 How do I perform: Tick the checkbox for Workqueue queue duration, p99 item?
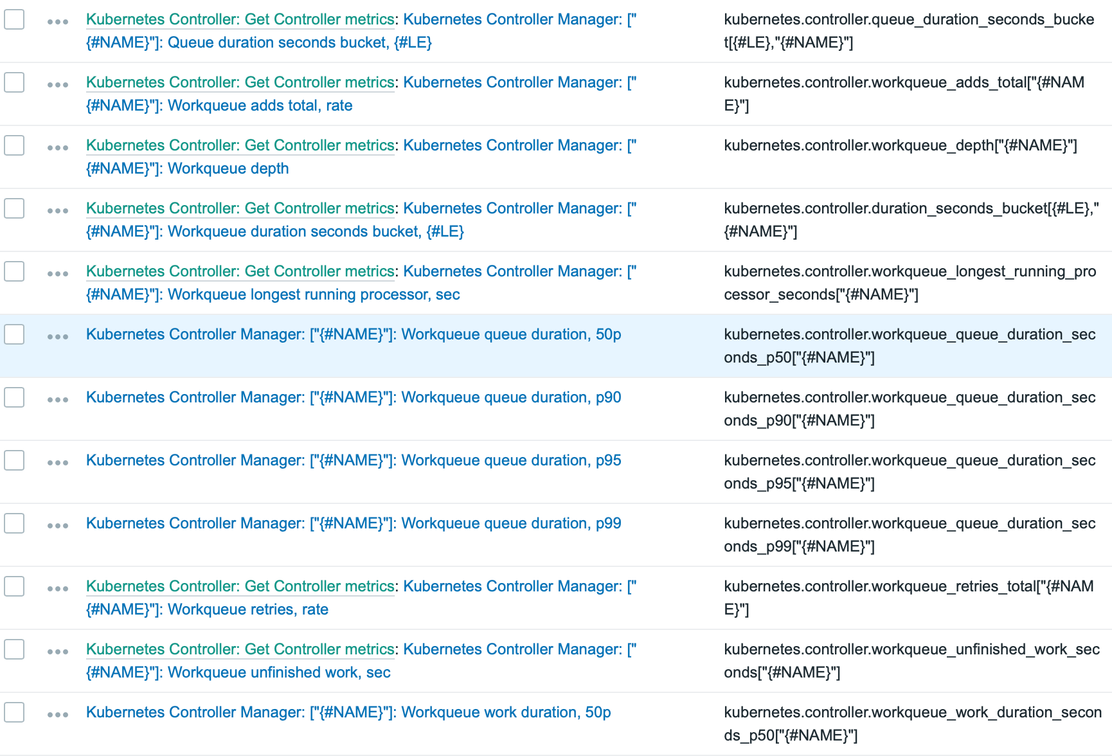pos(14,523)
